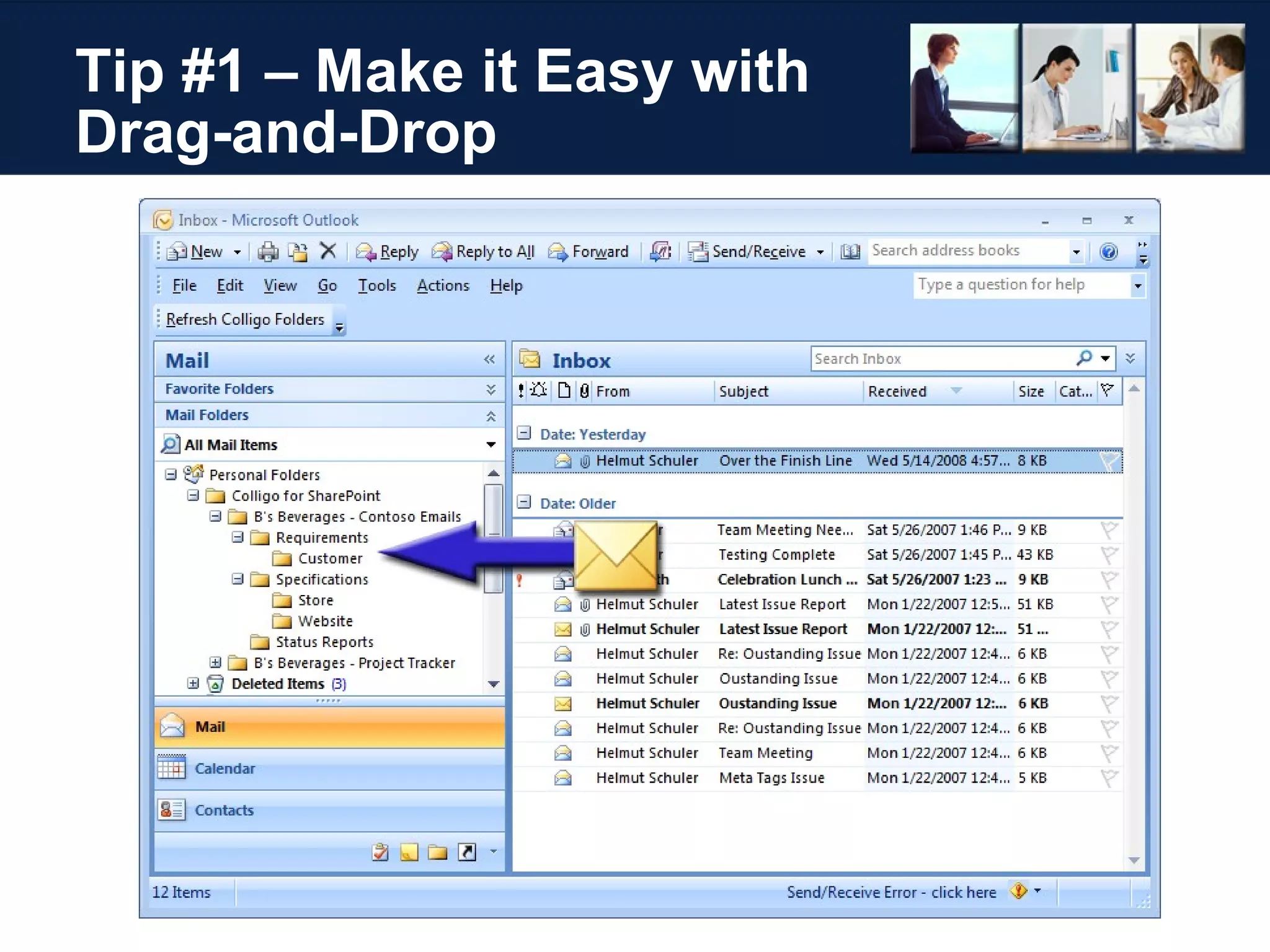This screenshot has width=1270, height=952.
Task: Sort by the Subject column header
Action: click(789, 392)
